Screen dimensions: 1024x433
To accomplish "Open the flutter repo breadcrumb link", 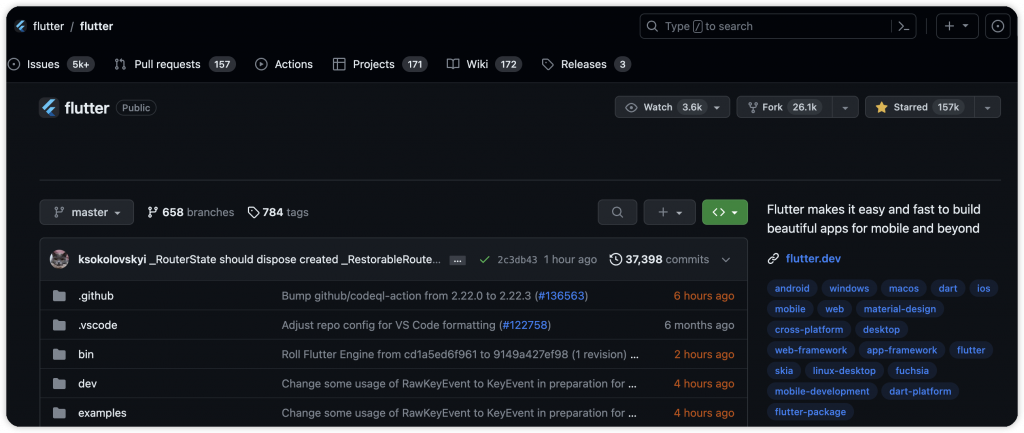I will pyautogui.click(x=97, y=26).
